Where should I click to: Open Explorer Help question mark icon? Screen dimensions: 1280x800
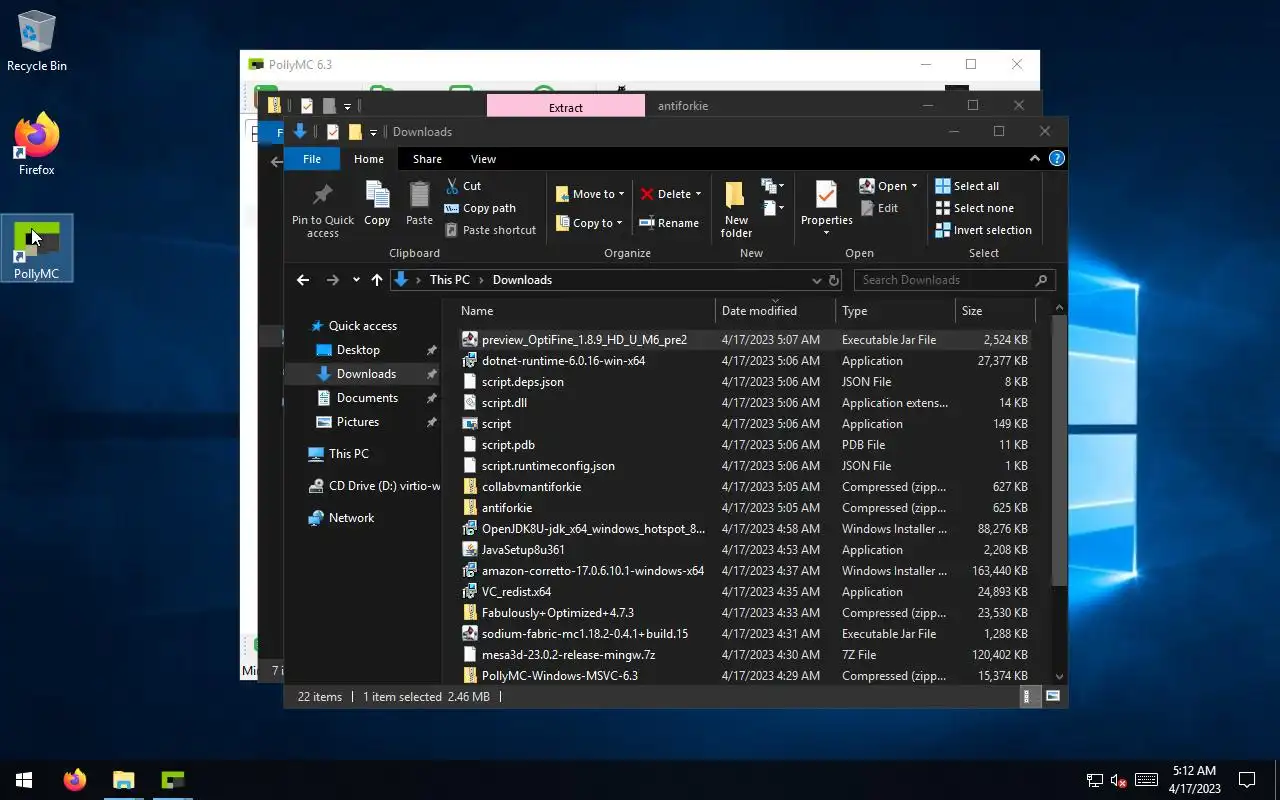[x=1057, y=159]
